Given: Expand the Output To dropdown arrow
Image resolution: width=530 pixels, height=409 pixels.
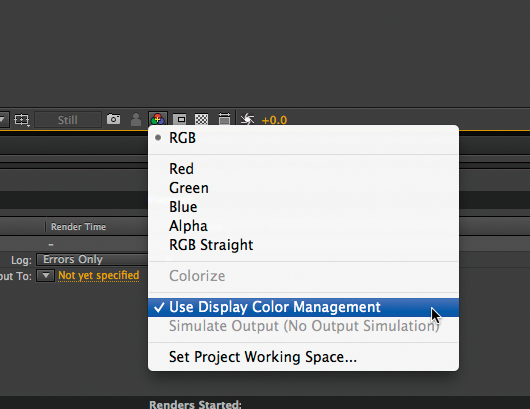Looking at the screenshot, I should (45, 275).
